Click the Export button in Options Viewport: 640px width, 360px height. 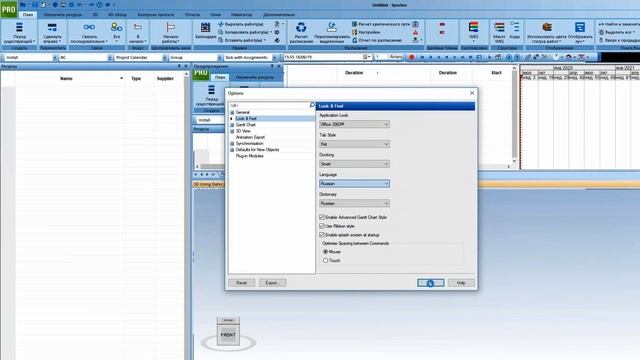click(x=272, y=283)
